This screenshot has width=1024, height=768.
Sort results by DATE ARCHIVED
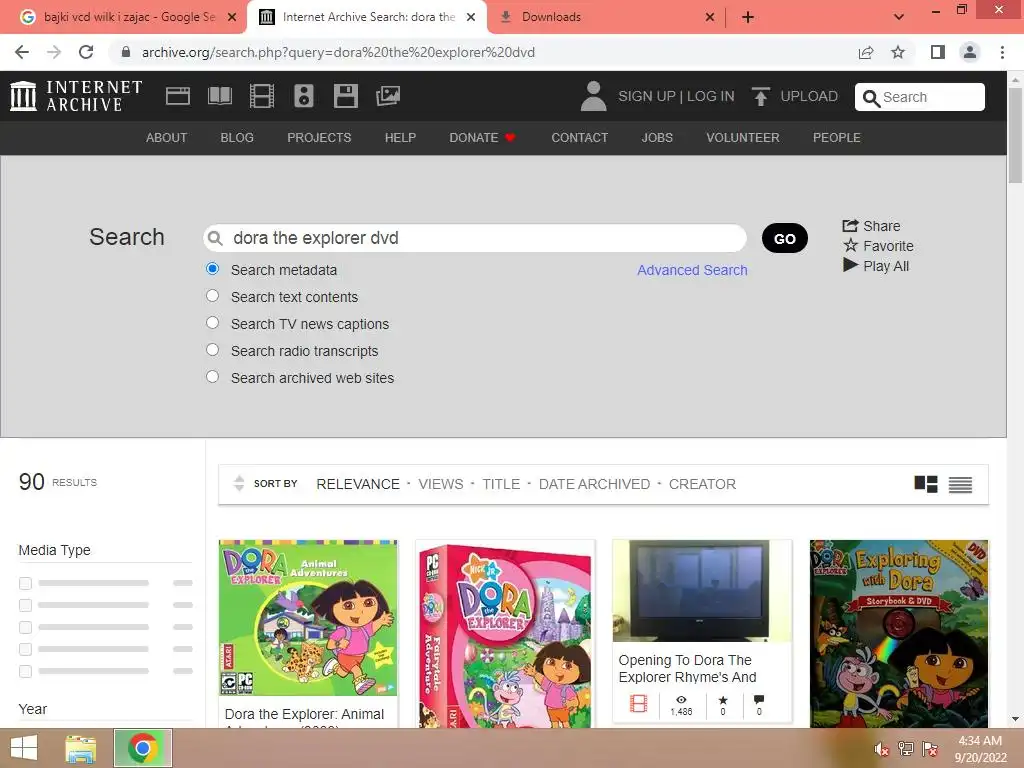(594, 484)
